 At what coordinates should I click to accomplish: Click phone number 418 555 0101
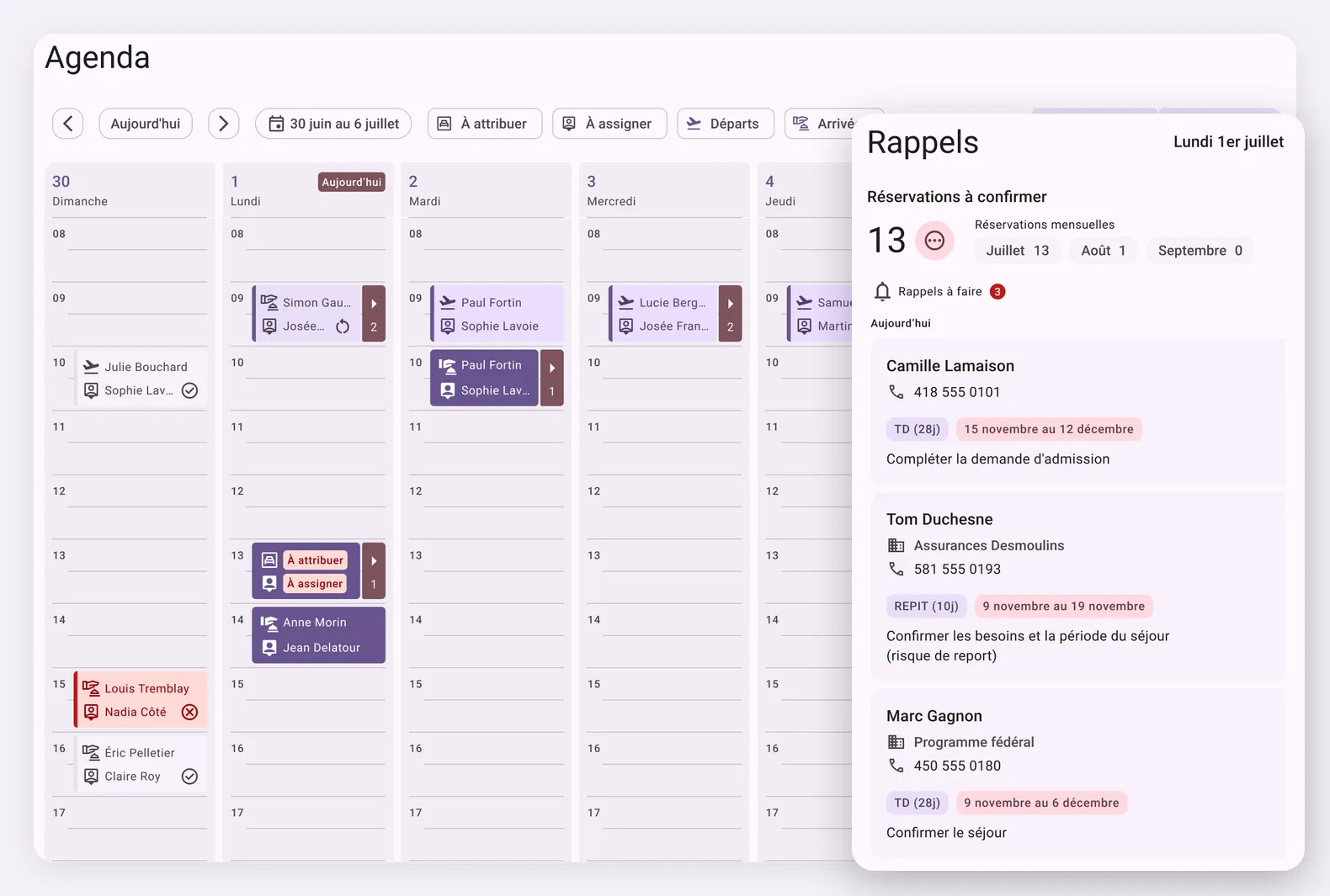(957, 392)
